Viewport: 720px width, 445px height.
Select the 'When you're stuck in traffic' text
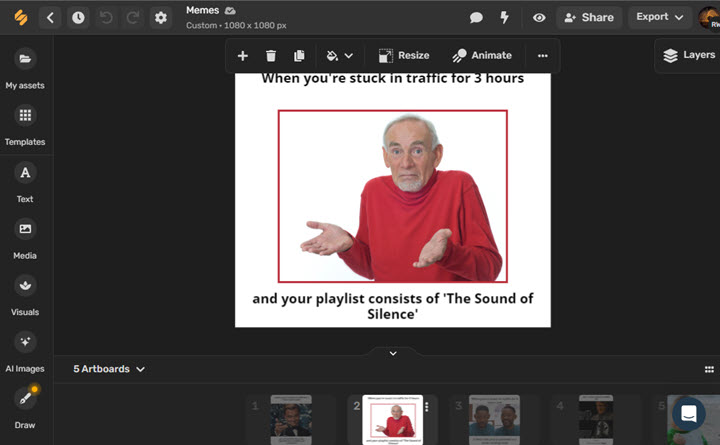(x=393, y=79)
